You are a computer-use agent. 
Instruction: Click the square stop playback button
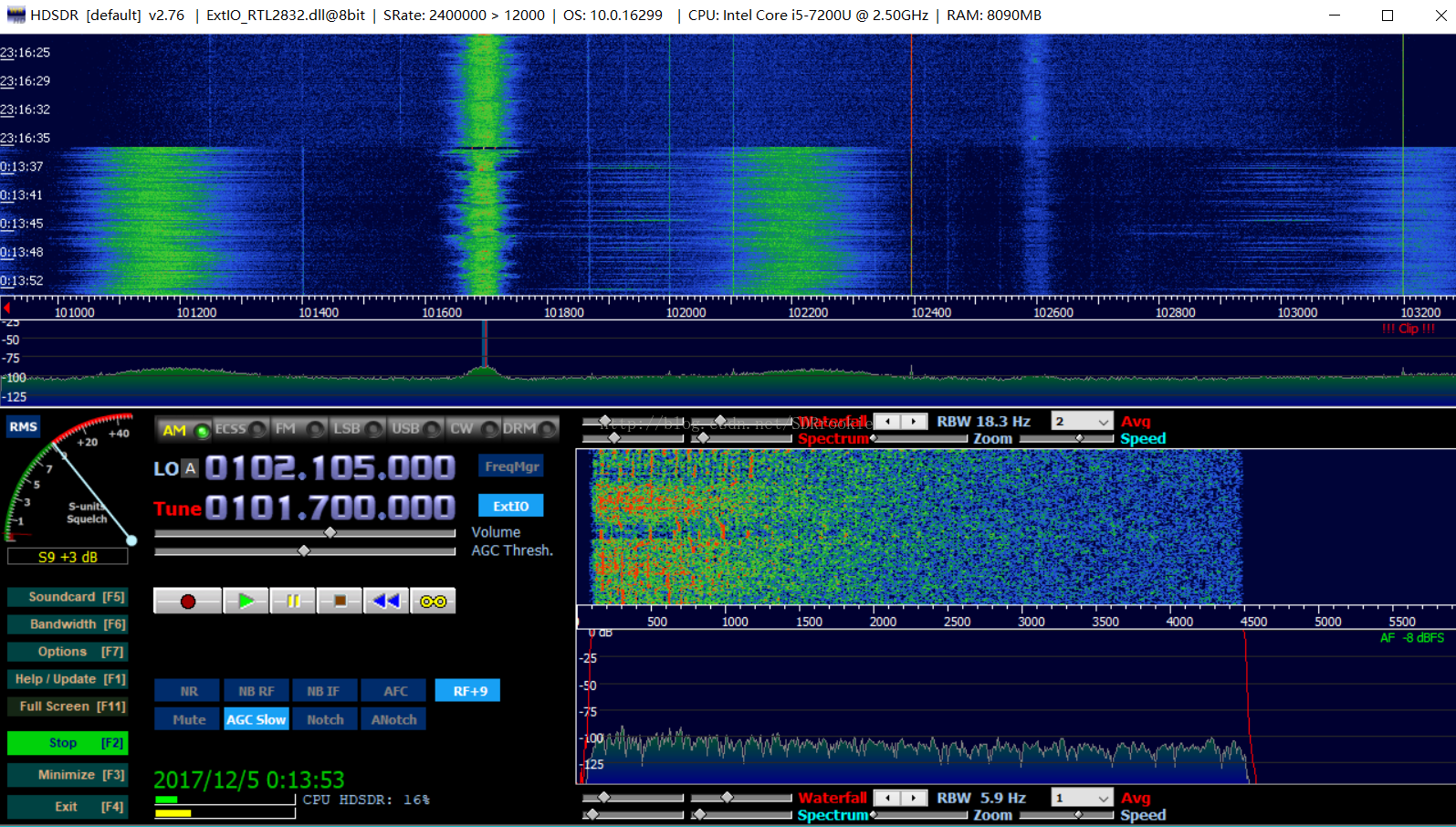pyautogui.click(x=340, y=601)
